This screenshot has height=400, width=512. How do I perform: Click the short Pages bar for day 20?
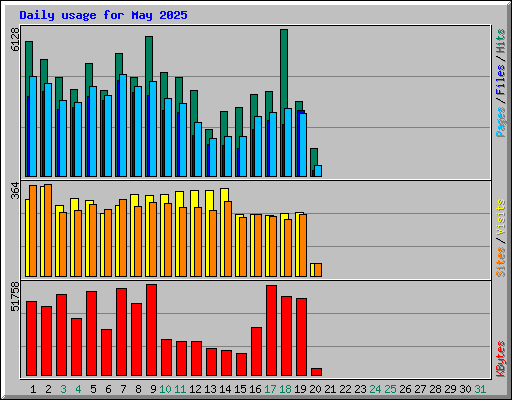pos(318,171)
